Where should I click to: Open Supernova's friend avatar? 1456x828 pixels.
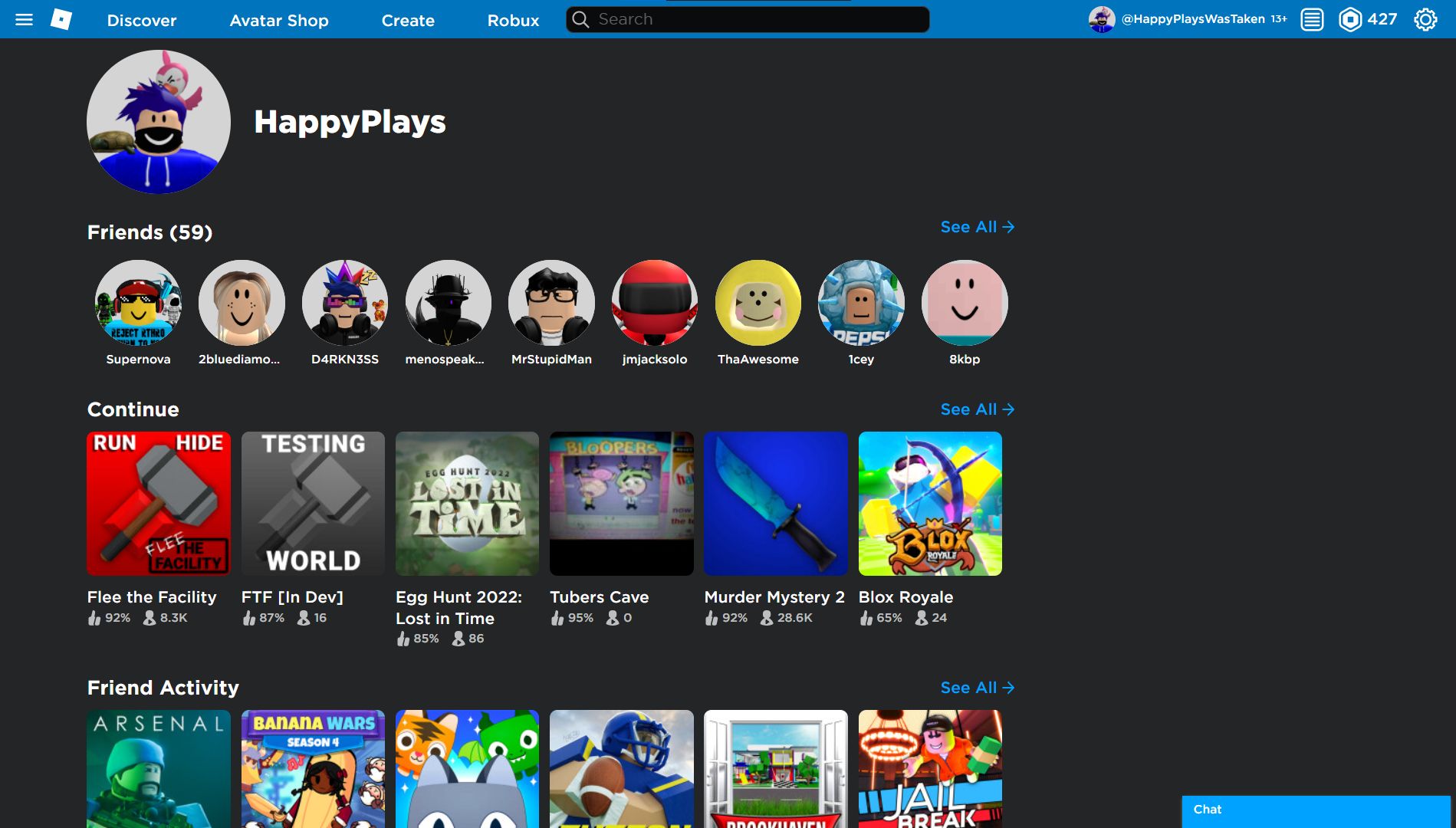(138, 303)
